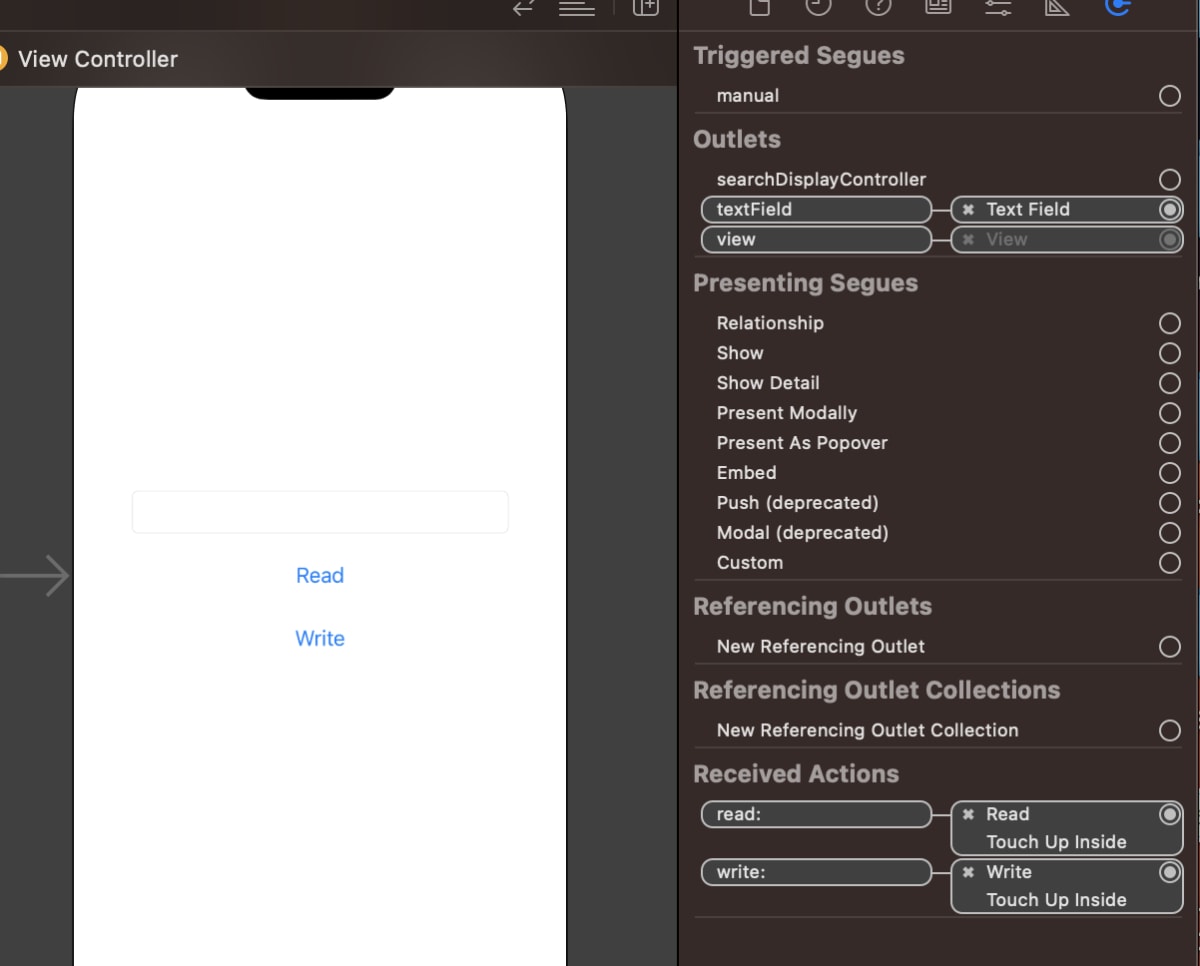The height and width of the screenshot is (966, 1200).
Task: Click the filled circle for read: action
Action: click(x=1170, y=815)
